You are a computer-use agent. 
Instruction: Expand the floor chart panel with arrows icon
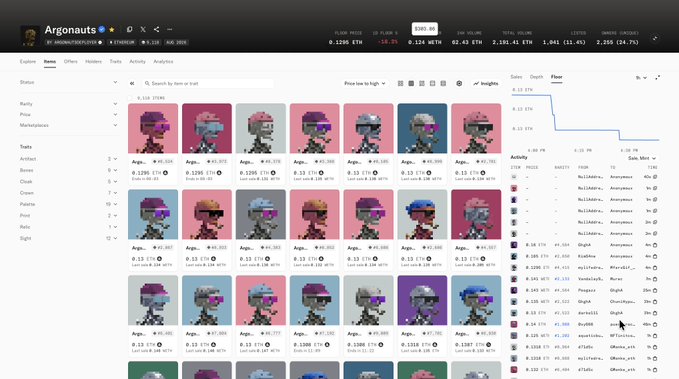pos(657,78)
